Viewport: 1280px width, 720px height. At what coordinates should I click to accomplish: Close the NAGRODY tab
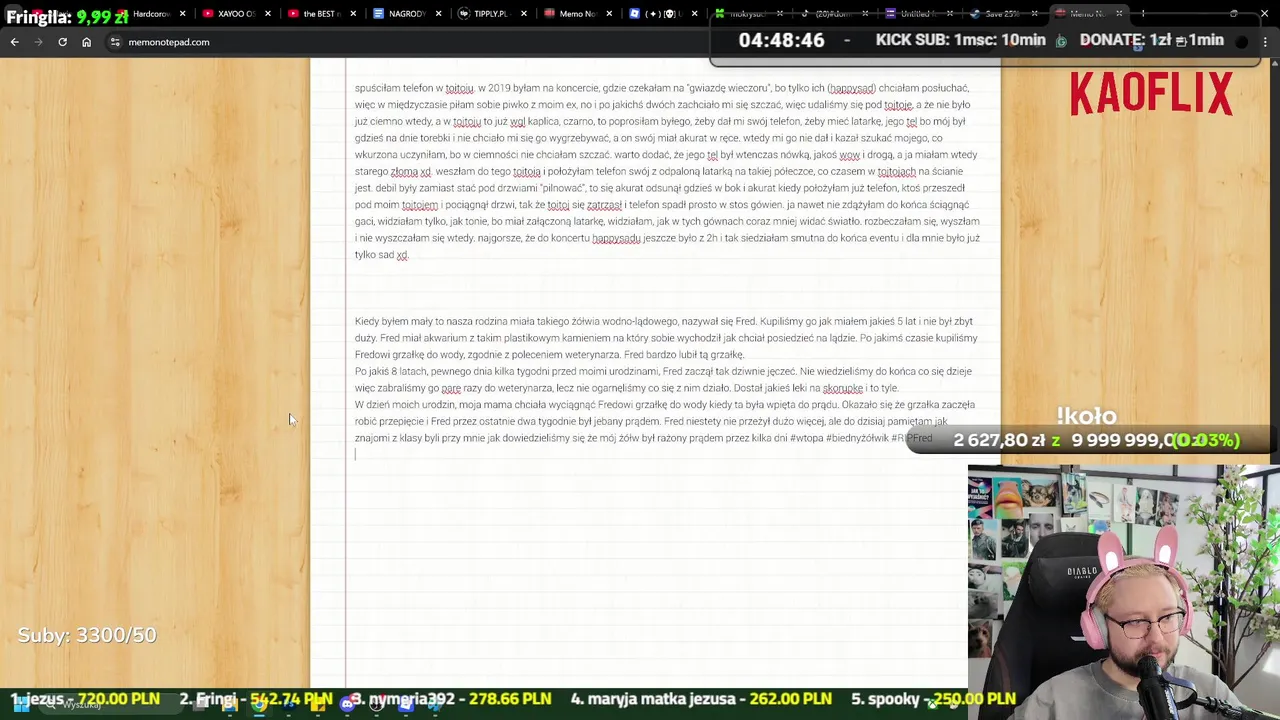438,14
